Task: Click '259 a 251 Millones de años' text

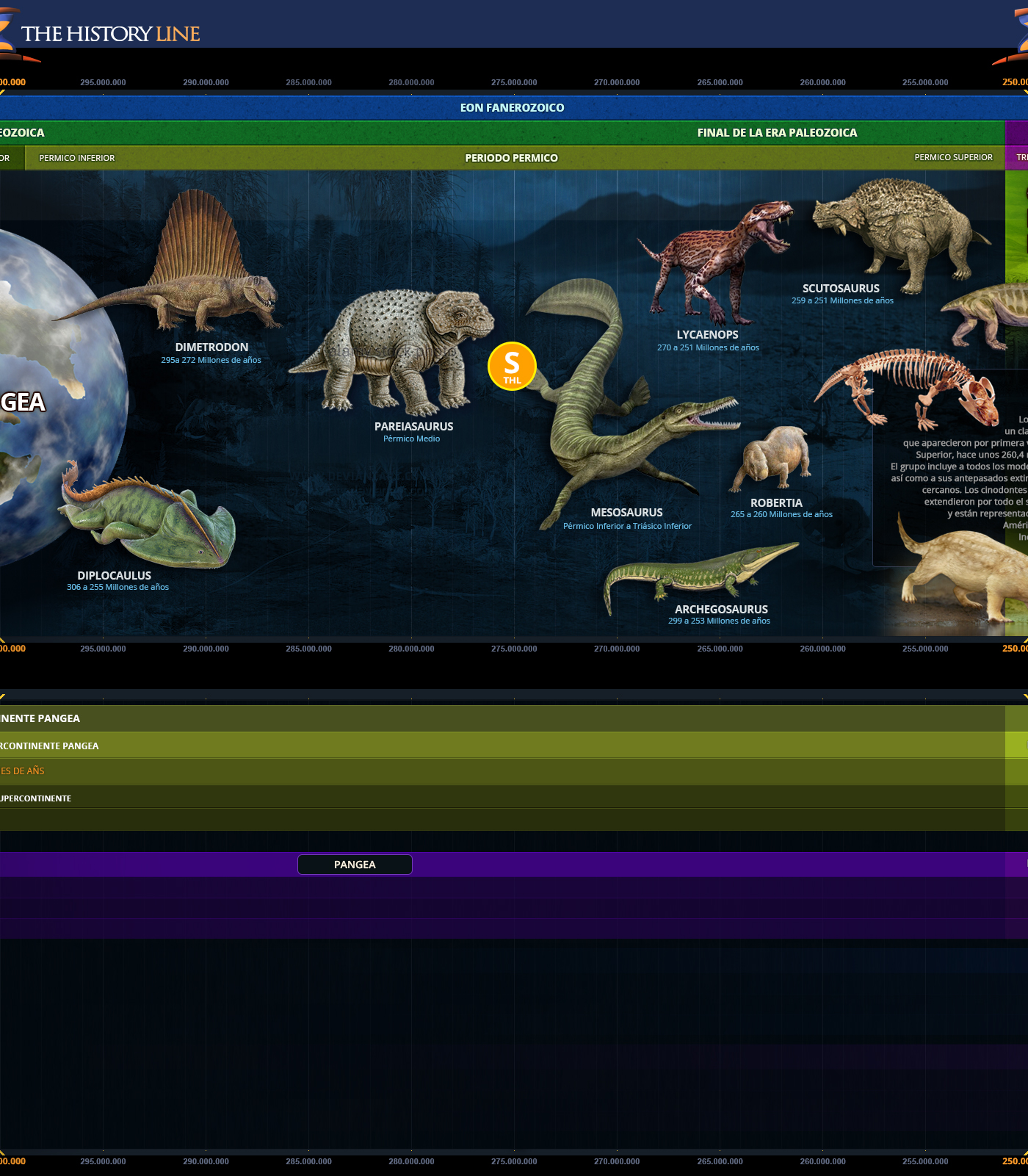Action: coord(842,300)
